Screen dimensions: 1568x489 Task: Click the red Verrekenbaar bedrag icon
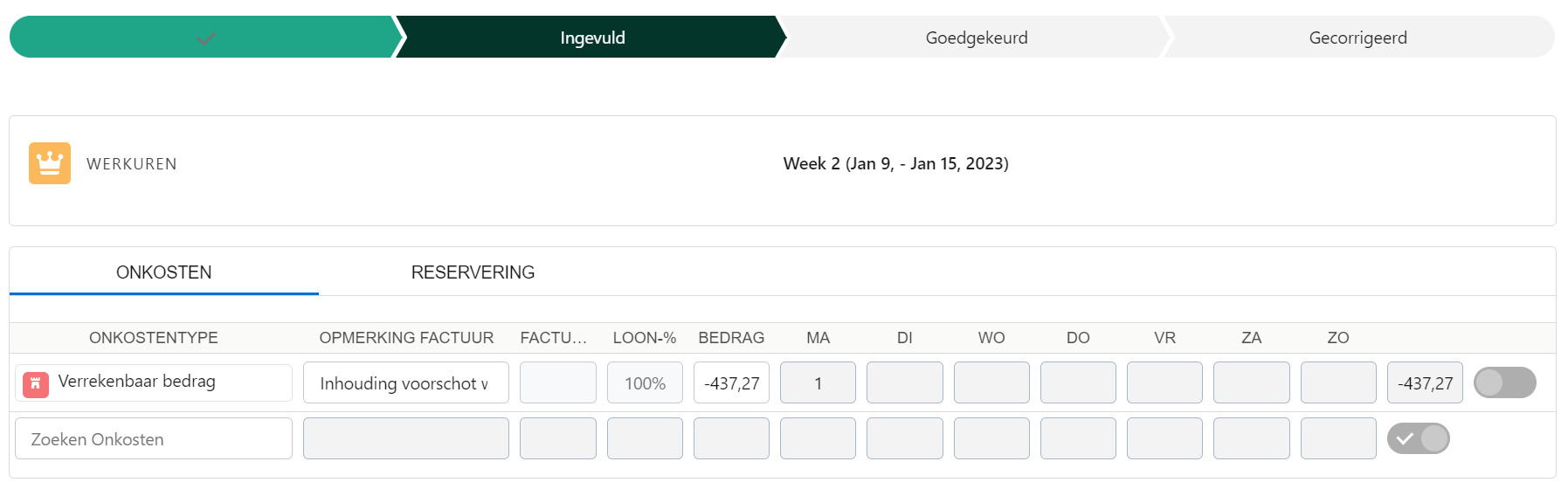36,383
